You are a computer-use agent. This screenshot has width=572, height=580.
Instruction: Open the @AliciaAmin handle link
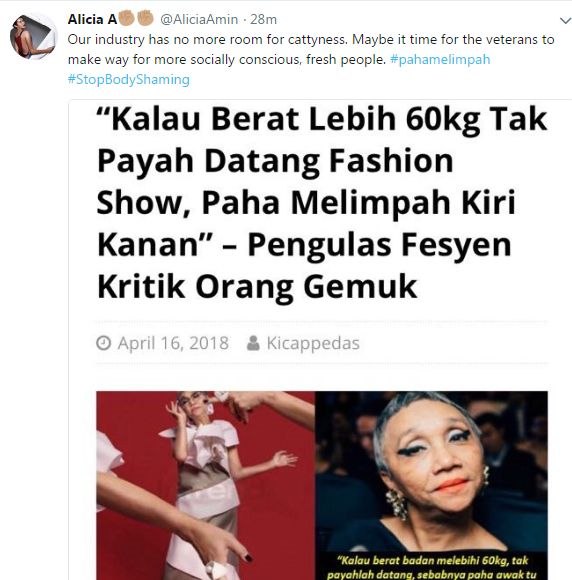199,19
